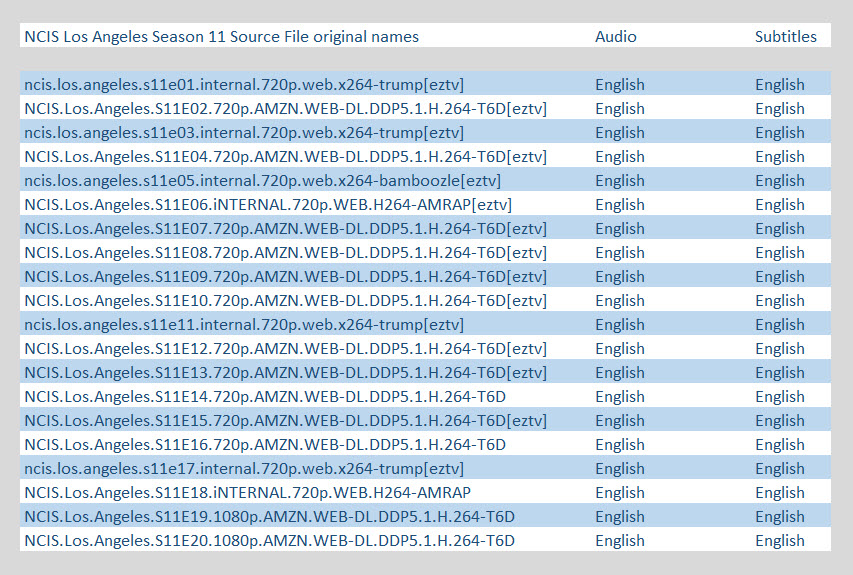Click the Audio 'English' cell for S11E14

point(620,397)
